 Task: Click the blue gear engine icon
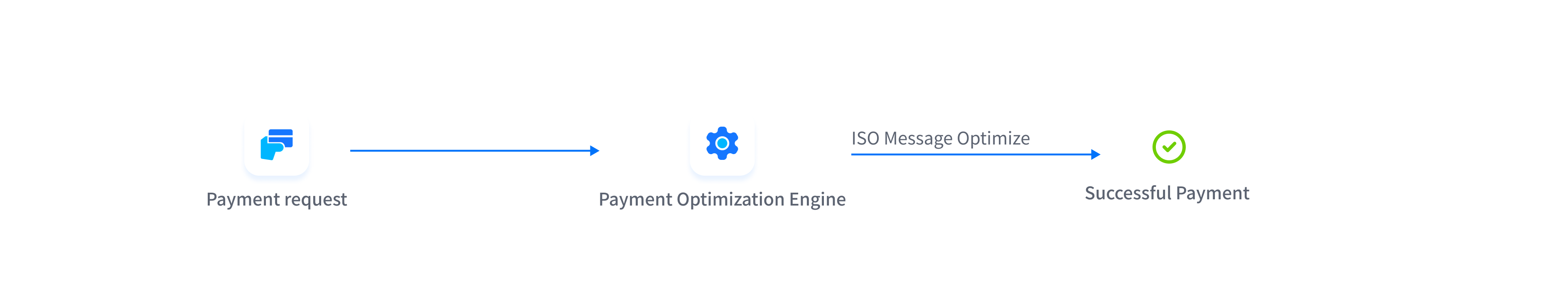pyautogui.click(x=722, y=143)
